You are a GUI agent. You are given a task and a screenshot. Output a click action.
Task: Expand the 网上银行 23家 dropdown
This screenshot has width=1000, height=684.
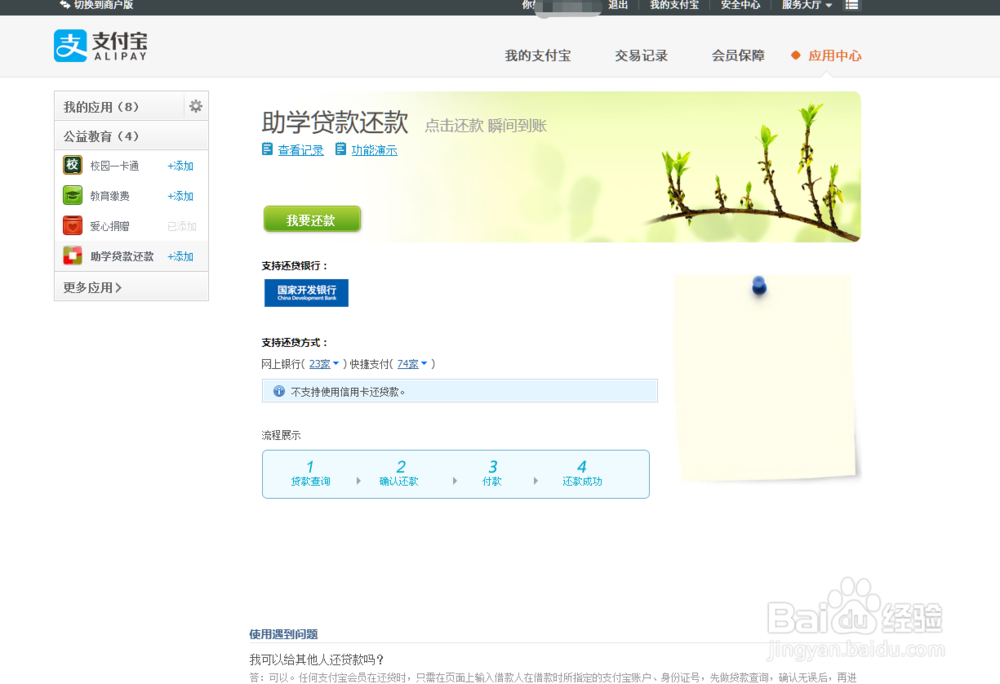point(321,364)
